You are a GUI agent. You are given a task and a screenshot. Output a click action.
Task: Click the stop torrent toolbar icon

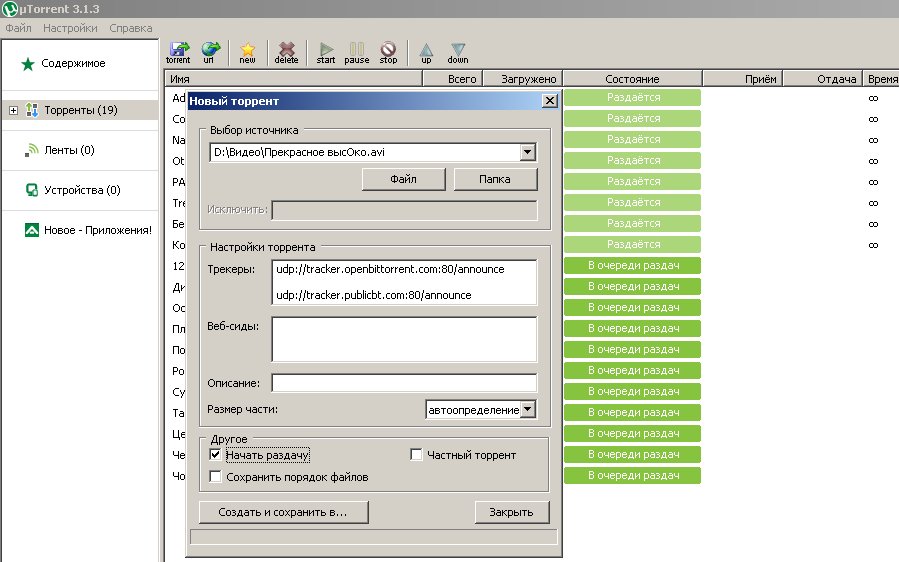tap(388, 52)
